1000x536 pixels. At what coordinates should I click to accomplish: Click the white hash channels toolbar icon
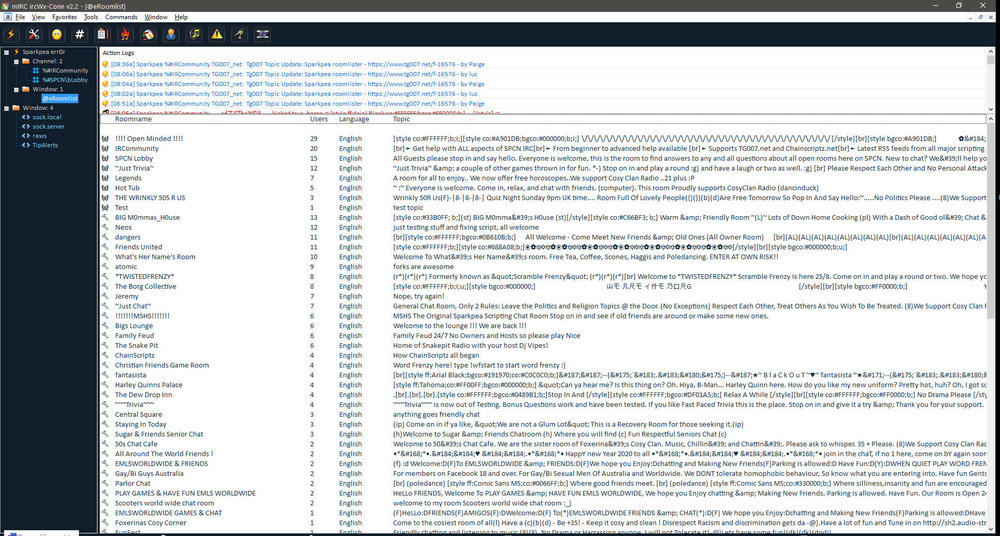80,34
